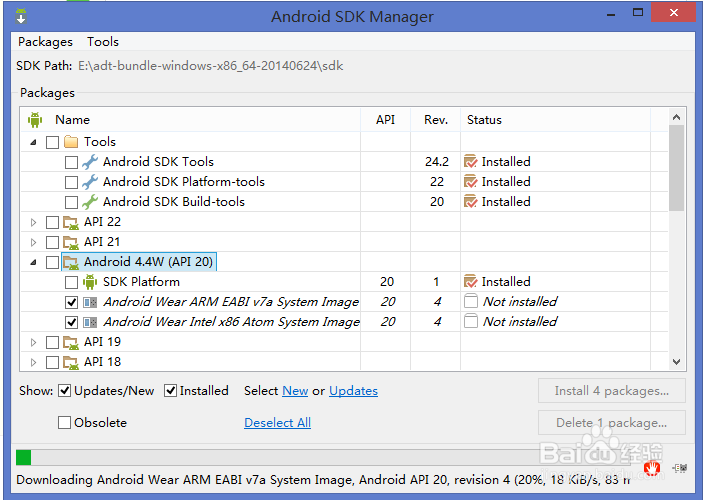Toggle the Obsolete checkbox
The width and height of the screenshot is (703, 500).
(x=65, y=423)
